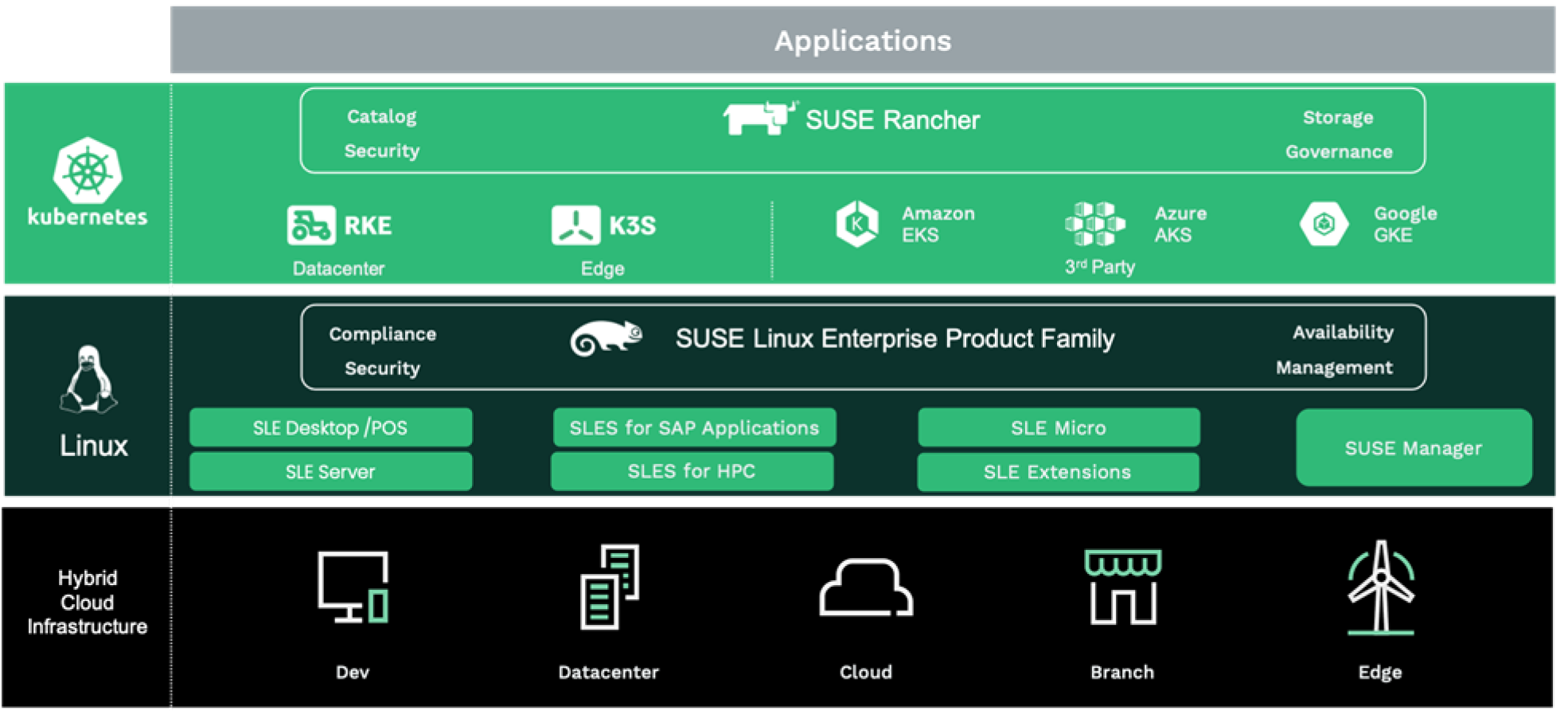
Task: Click the Applications banner
Action: point(863,40)
